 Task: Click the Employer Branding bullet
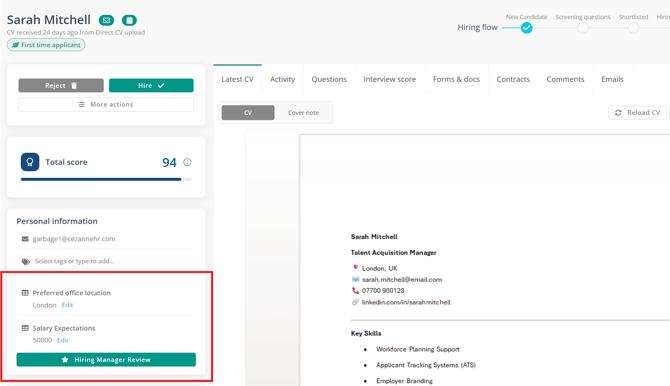pyautogui.click(x=404, y=381)
